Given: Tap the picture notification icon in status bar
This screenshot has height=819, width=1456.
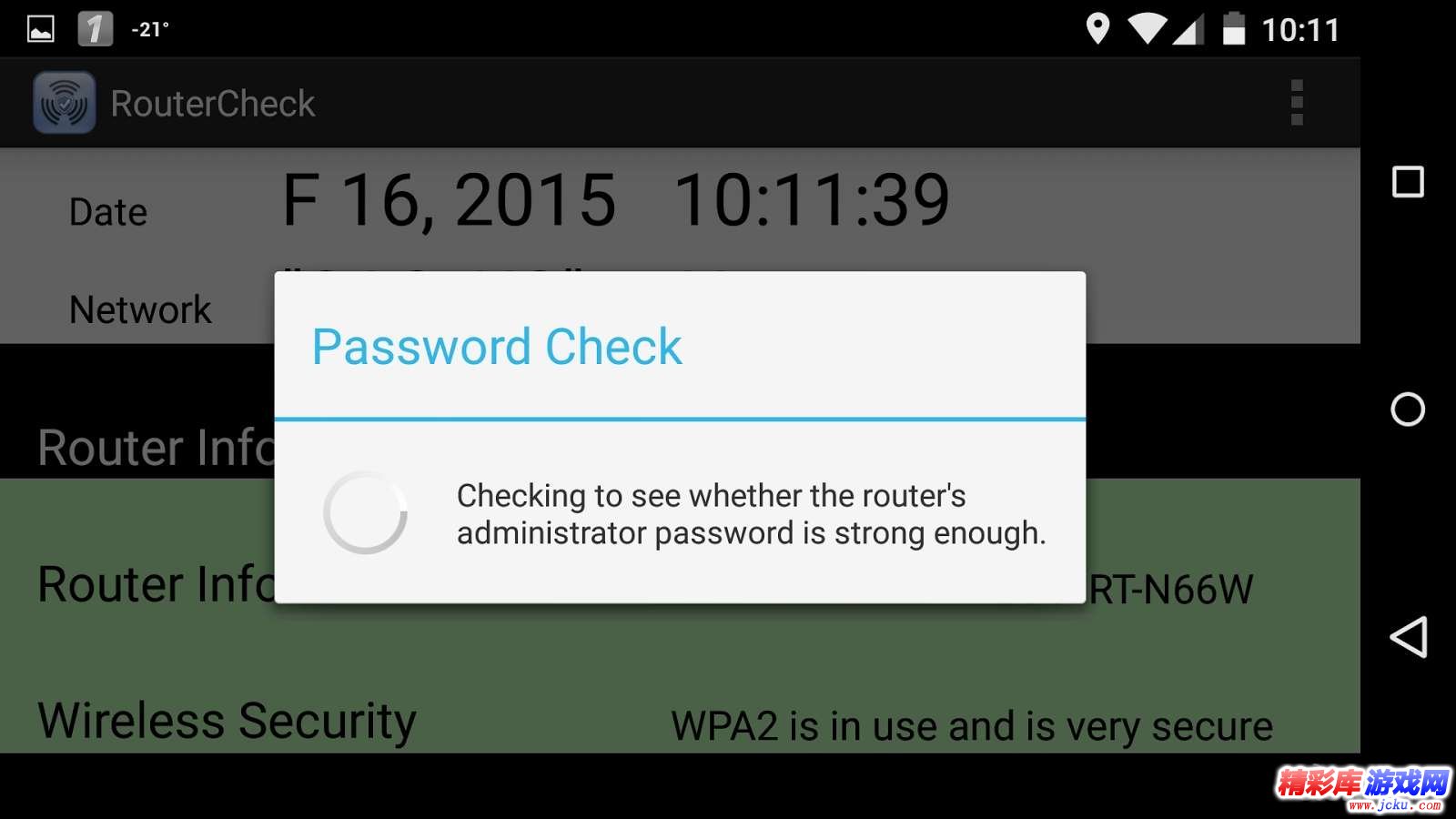Looking at the screenshot, I should click(41, 29).
